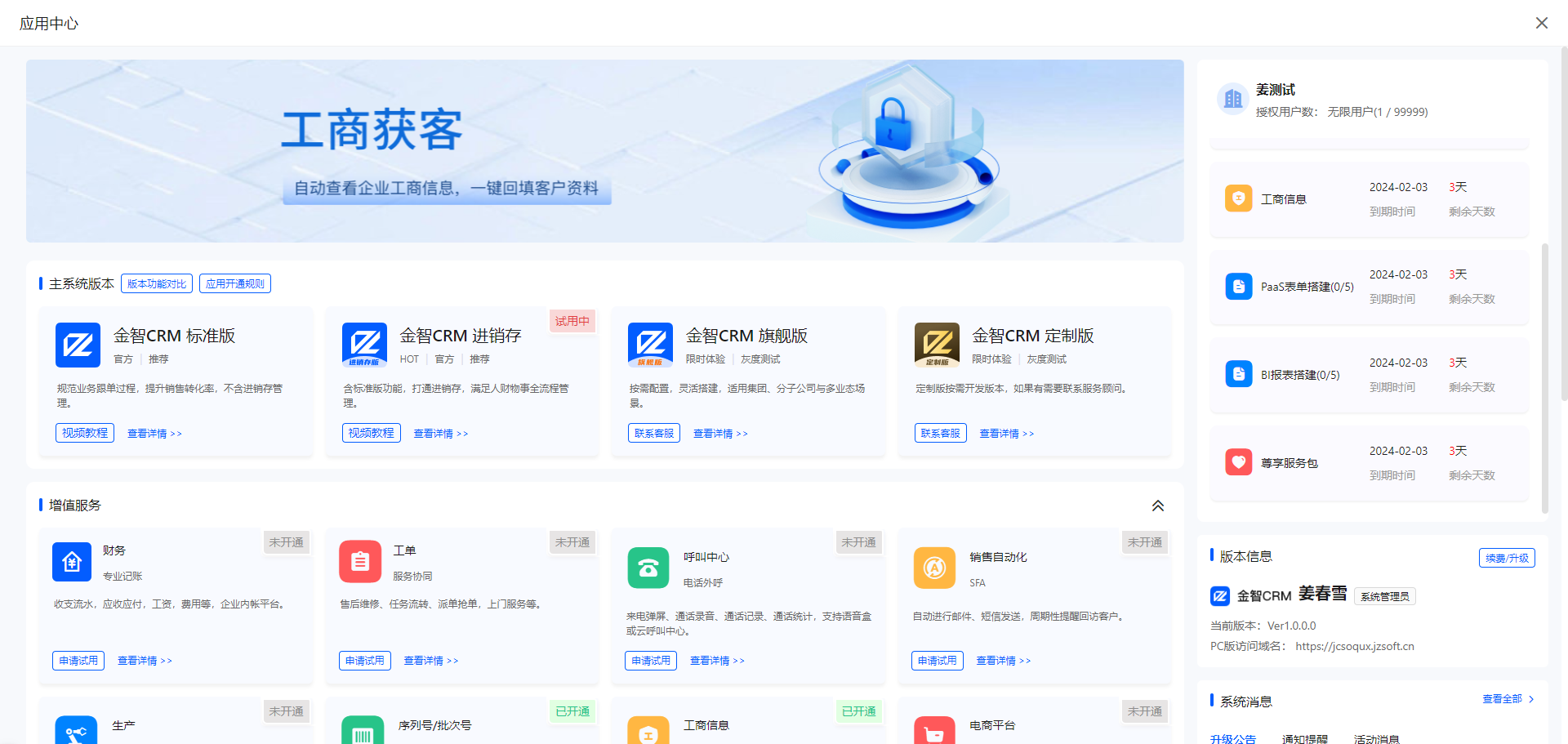Click the 系统管理员 role tag

pyautogui.click(x=1385, y=596)
